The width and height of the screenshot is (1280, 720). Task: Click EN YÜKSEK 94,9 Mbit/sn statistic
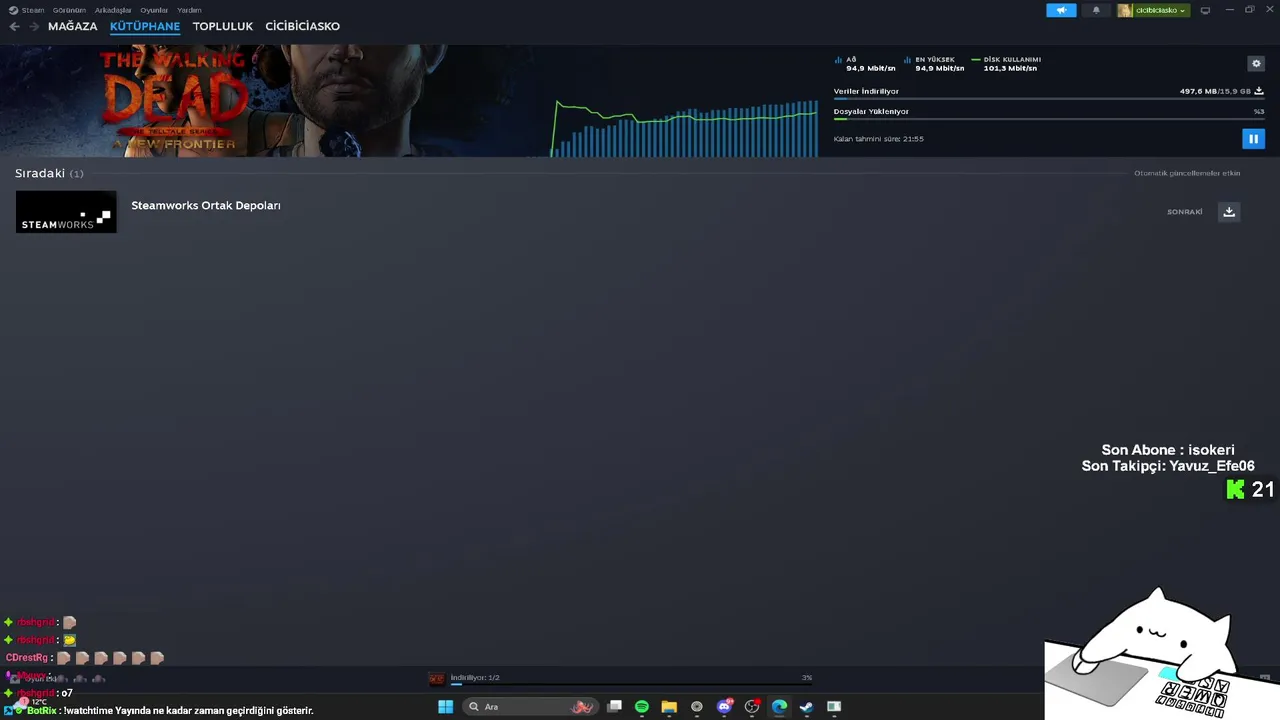point(935,64)
